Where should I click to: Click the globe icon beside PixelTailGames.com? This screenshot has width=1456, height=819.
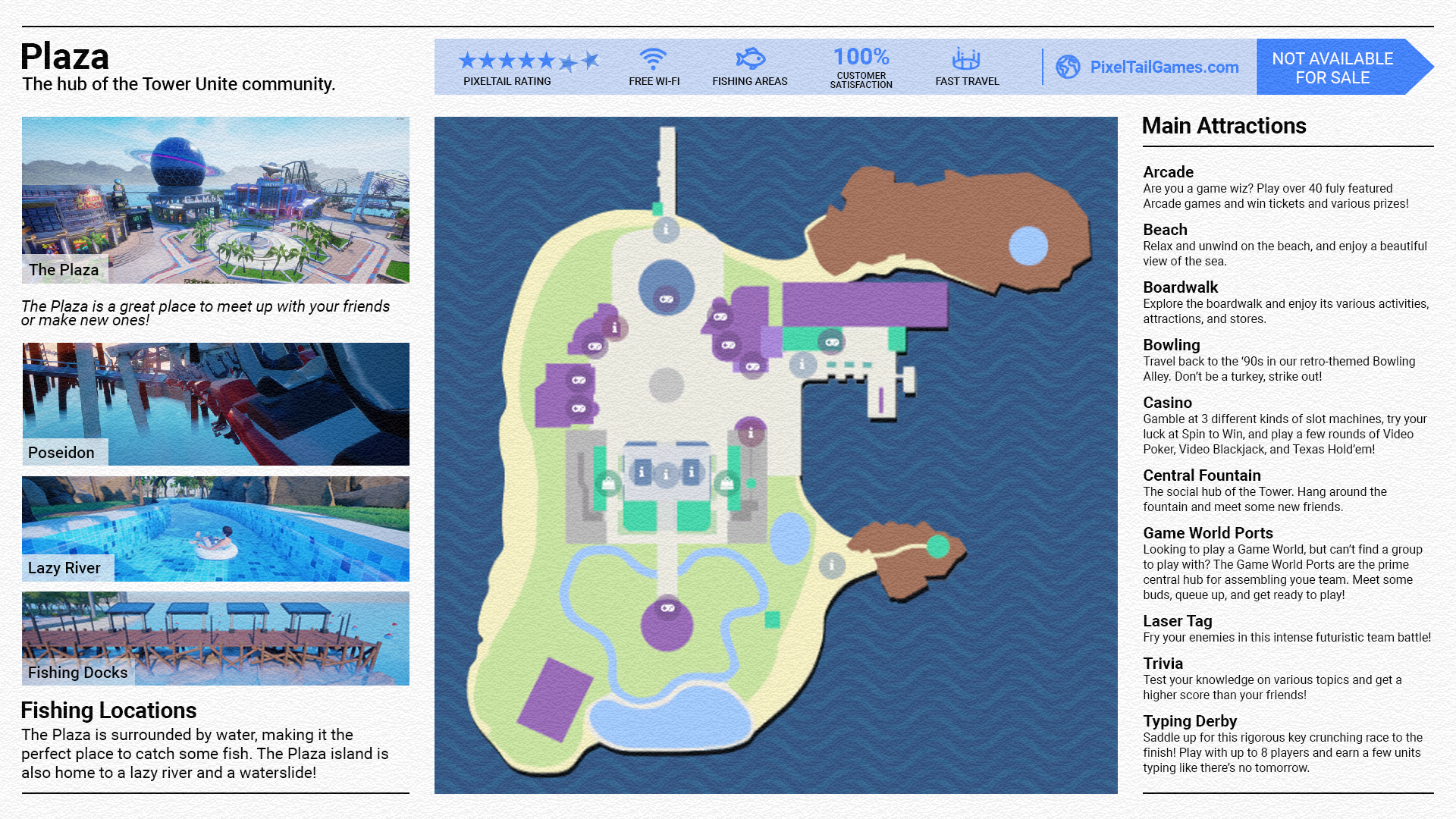(x=1068, y=67)
